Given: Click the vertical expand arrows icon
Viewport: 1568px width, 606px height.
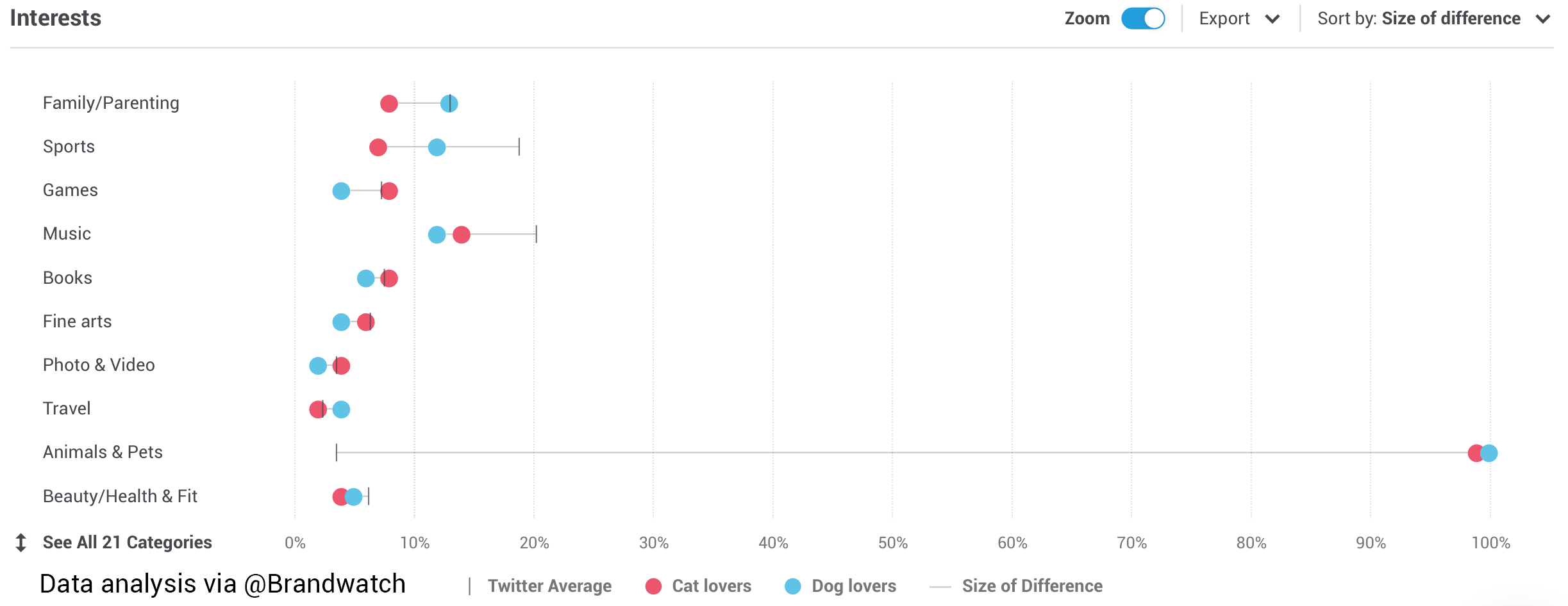Looking at the screenshot, I should tap(21, 543).
